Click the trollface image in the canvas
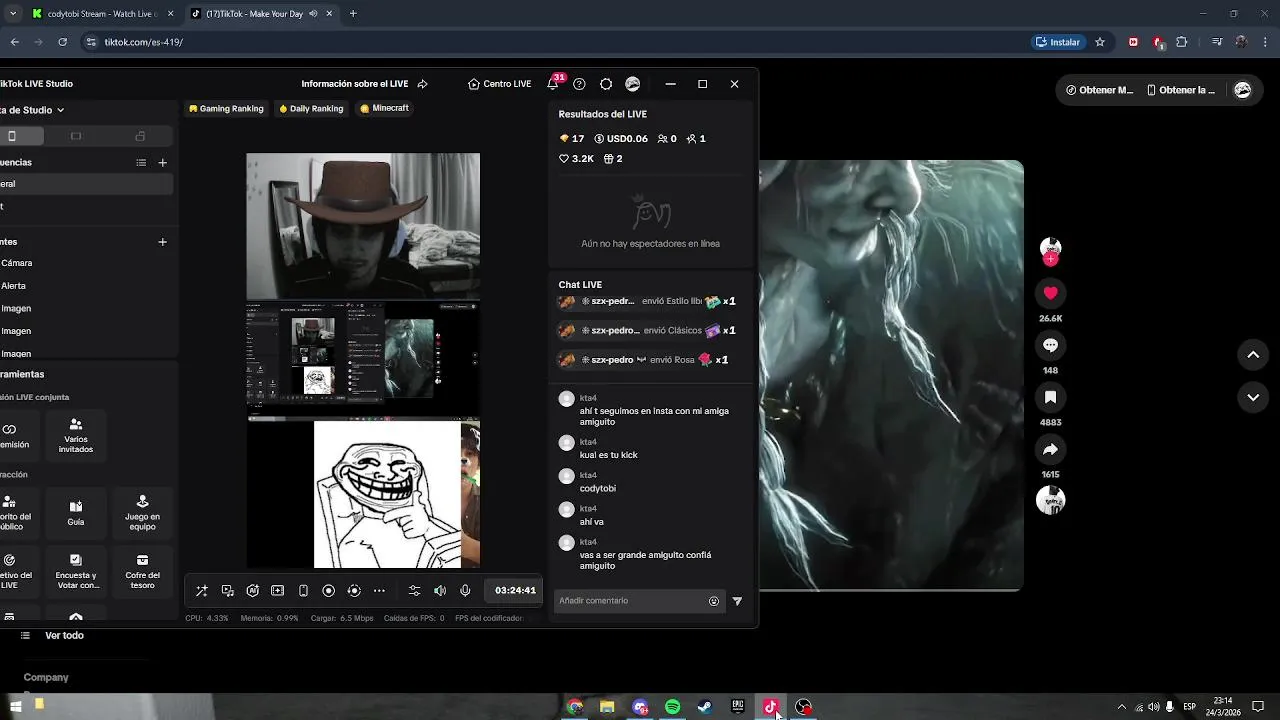This screenshot has height=720, width=1280. click(x=387, y=494)
